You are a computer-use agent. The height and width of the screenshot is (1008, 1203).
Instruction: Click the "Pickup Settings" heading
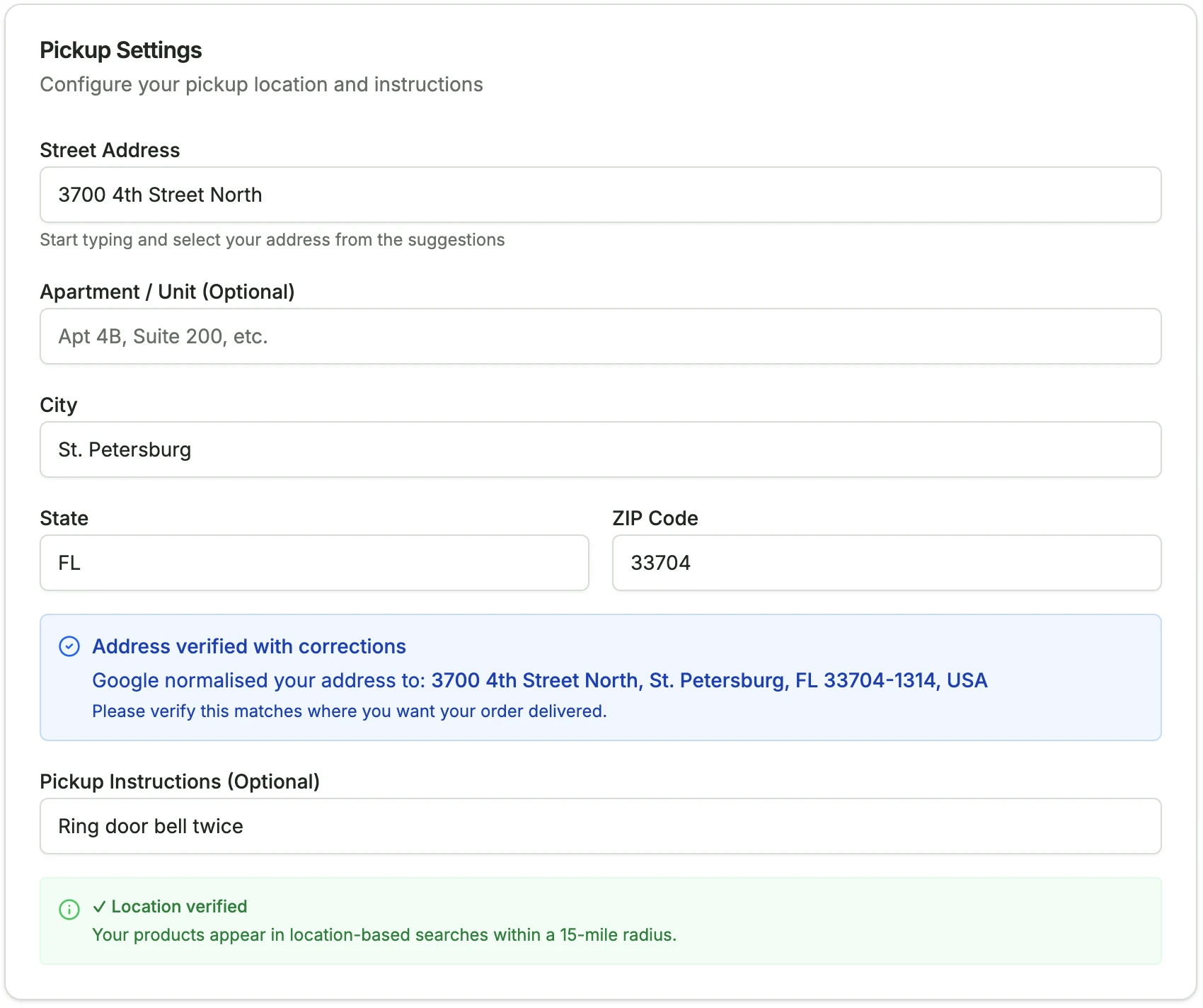click(x=121, y=50)
